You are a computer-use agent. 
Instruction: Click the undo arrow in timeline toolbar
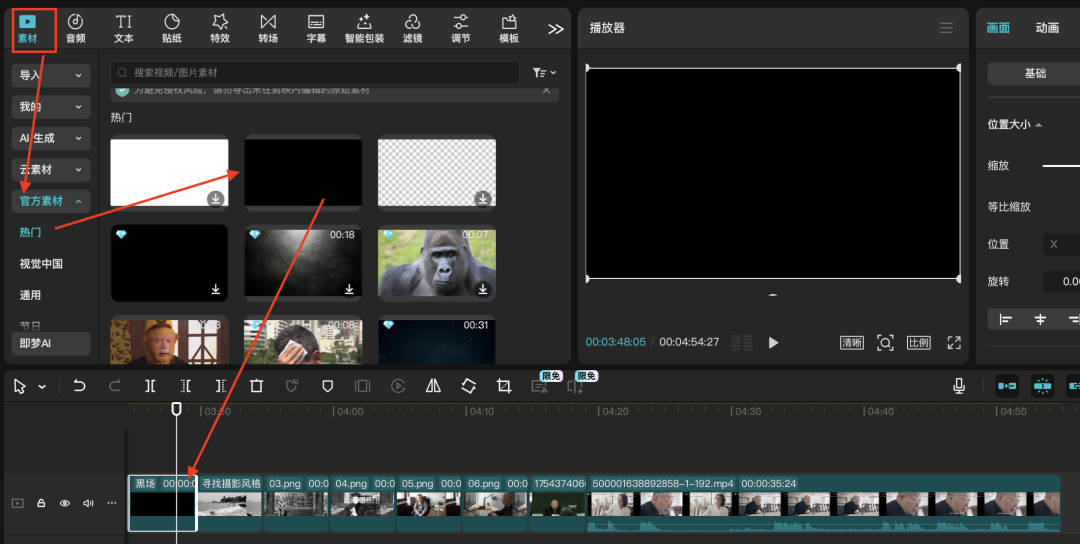[80, 386]
